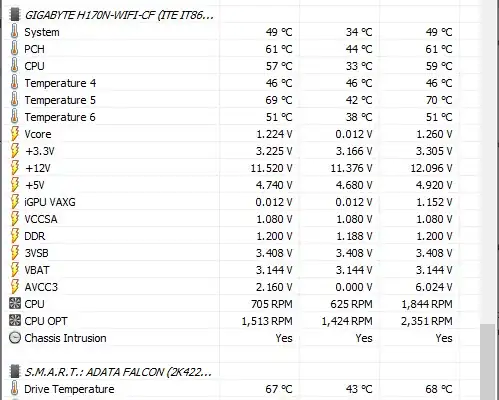Click the +3.3V voltage bolt icon
Image resolution: width=499 pixels, height=400 pixels.
pyautogui.click(x=14, y=151)
